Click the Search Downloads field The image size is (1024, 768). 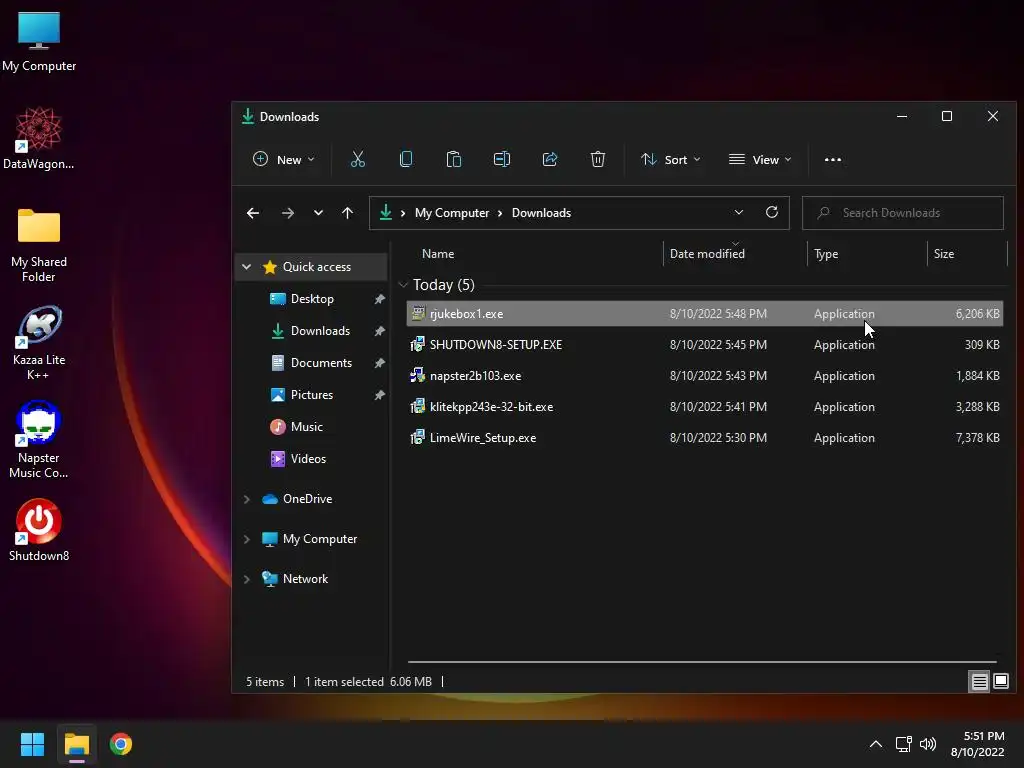coord(903,213)
